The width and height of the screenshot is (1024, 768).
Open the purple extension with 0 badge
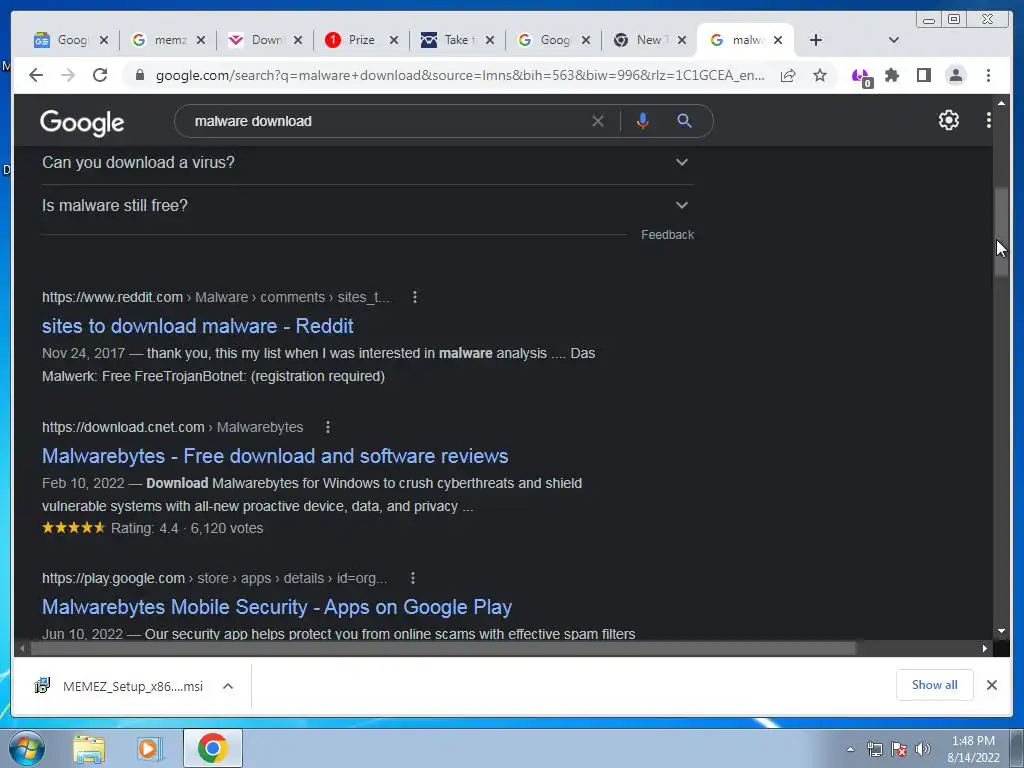tap(861, 76)
